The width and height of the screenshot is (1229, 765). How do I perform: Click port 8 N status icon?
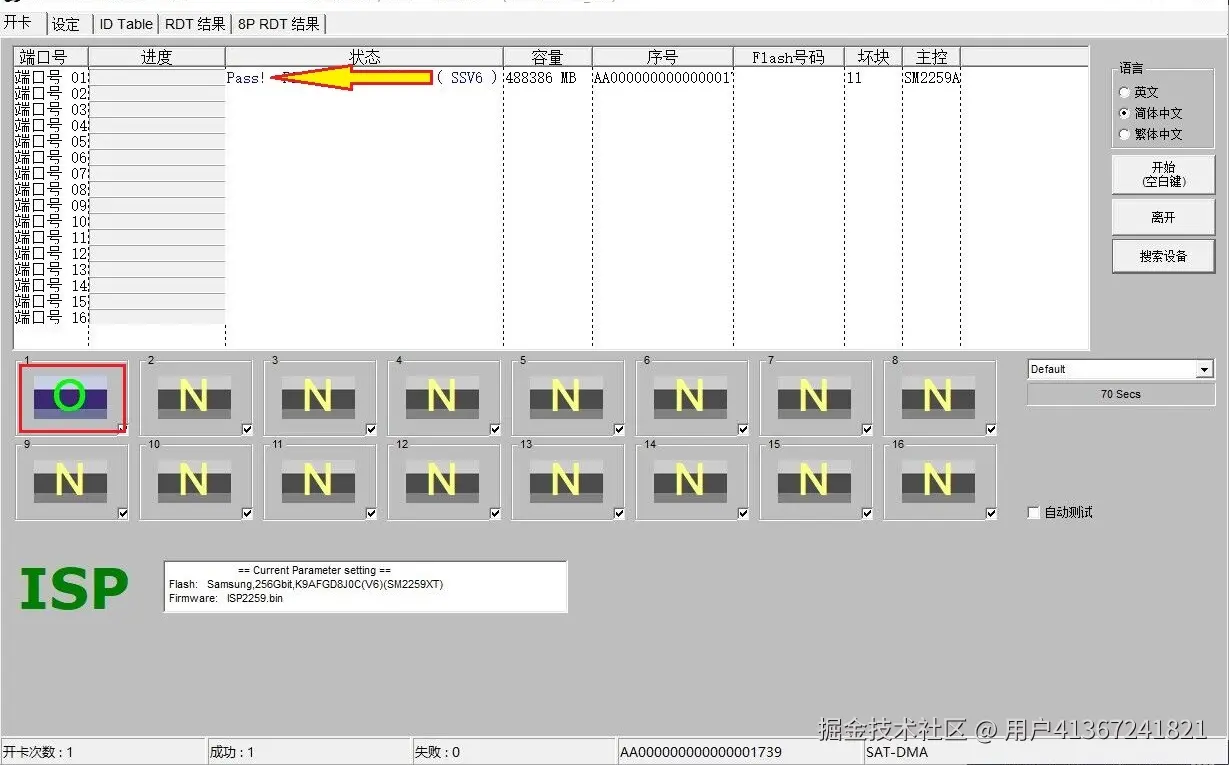click(x=937, y=396)
